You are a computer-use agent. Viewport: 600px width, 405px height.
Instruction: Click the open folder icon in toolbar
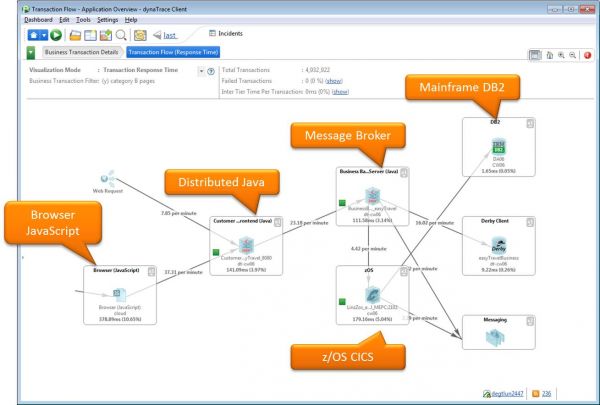tap(75, 36)
